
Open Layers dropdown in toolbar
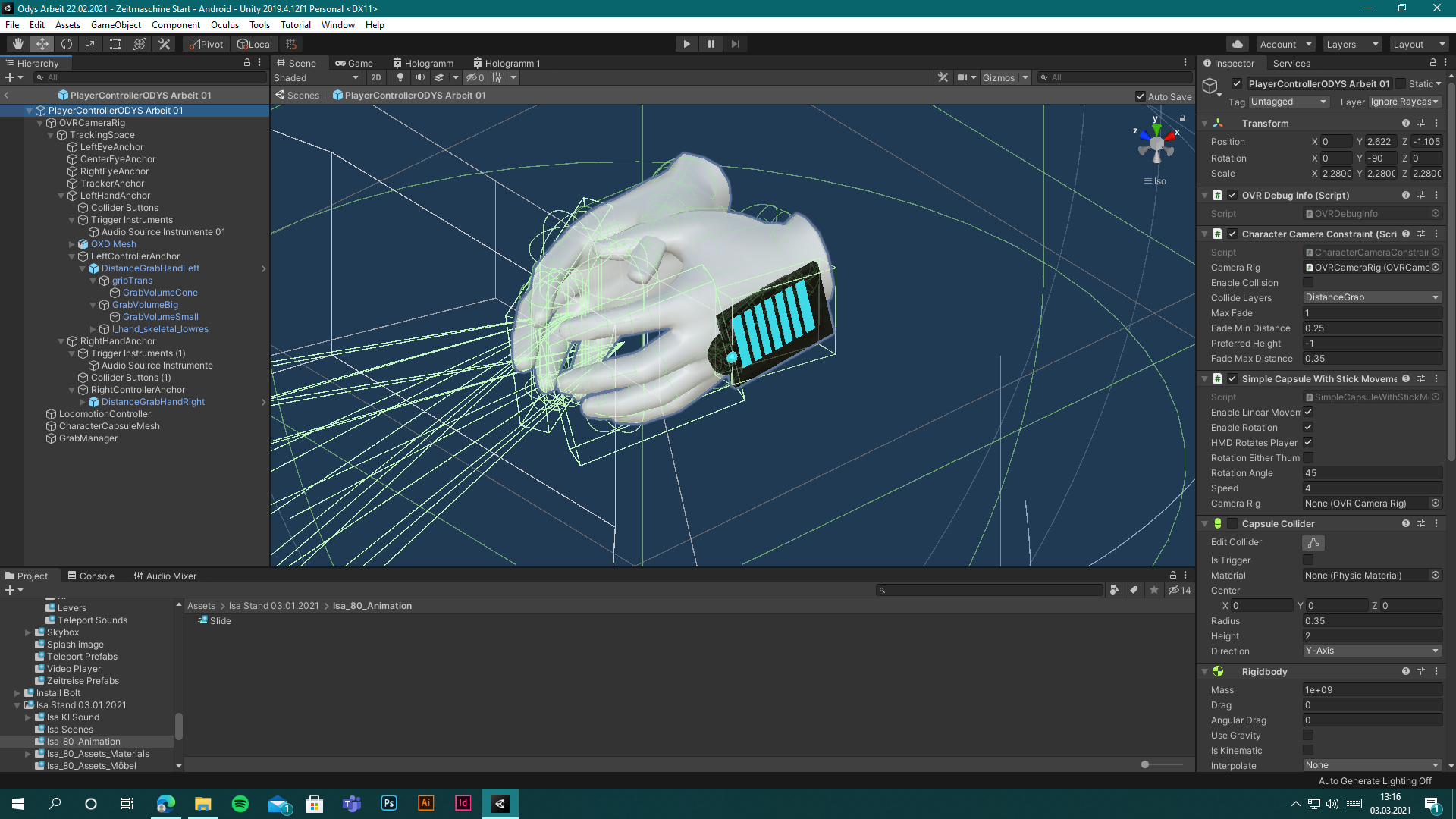[x=1352, y=44]
